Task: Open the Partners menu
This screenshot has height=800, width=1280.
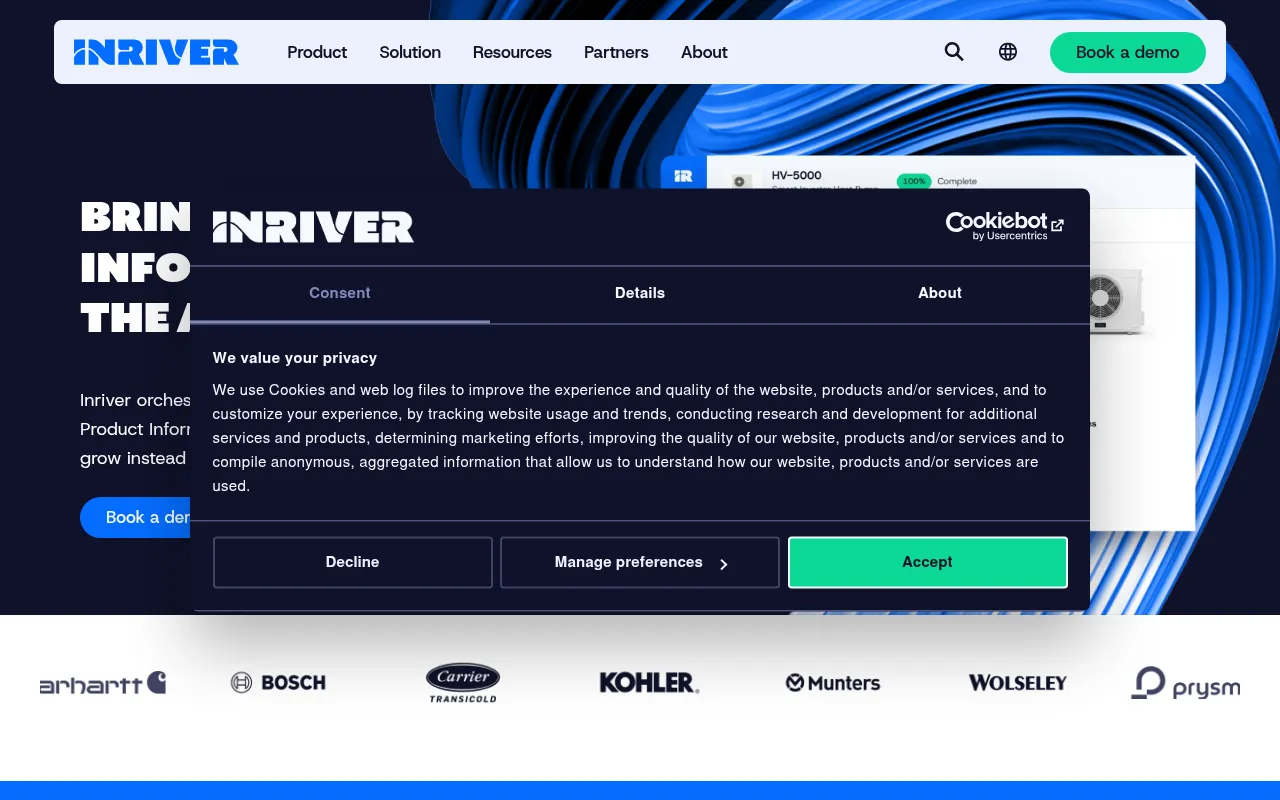Action: coord(616,52)
